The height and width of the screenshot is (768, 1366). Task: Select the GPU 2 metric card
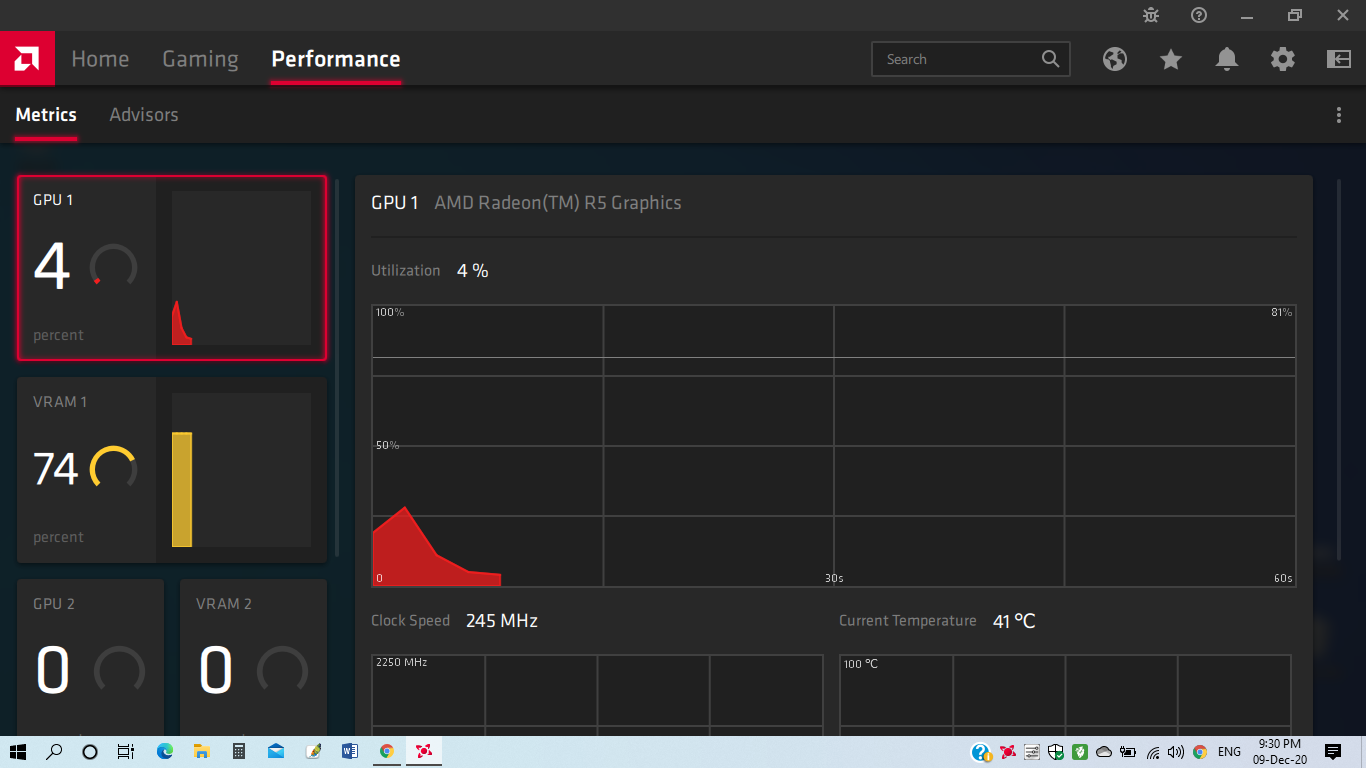90,658
